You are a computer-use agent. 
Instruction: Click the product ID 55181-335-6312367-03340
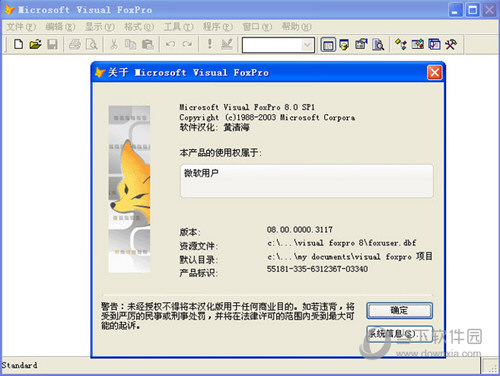coord(317,269)
